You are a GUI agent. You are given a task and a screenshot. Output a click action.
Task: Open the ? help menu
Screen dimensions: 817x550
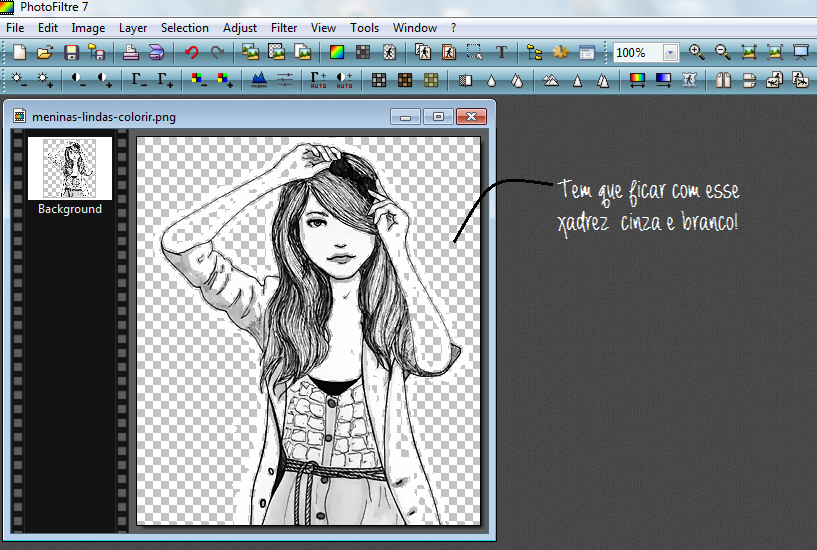[x=453, y=28]
